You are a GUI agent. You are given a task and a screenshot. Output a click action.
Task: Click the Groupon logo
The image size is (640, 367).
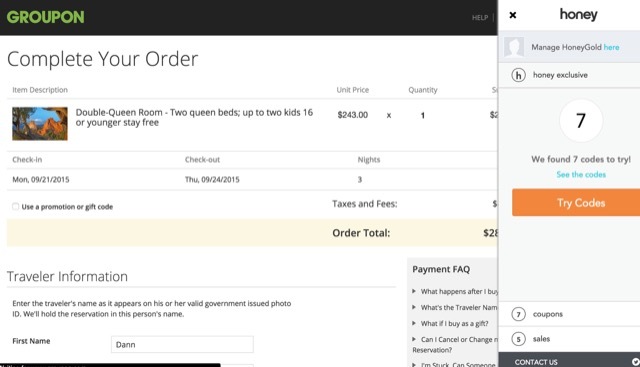coord(45,17)
